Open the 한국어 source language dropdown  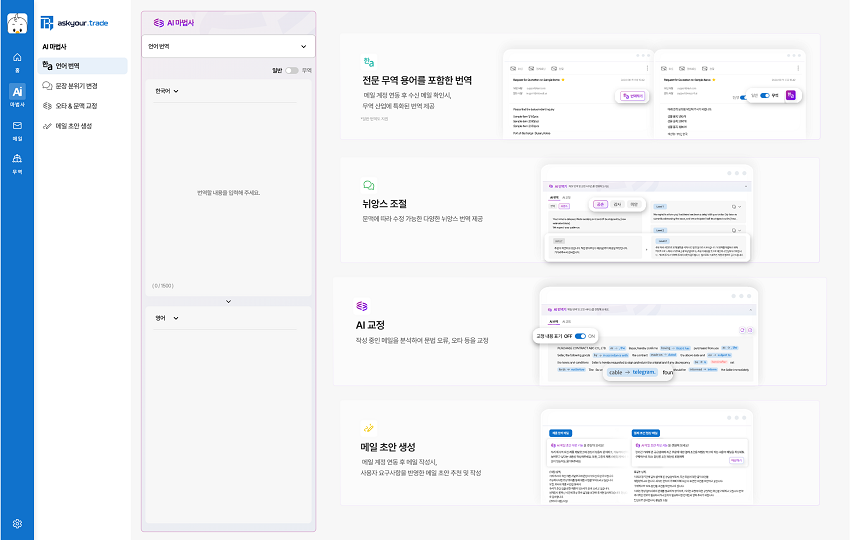click(x=167, y=91)
